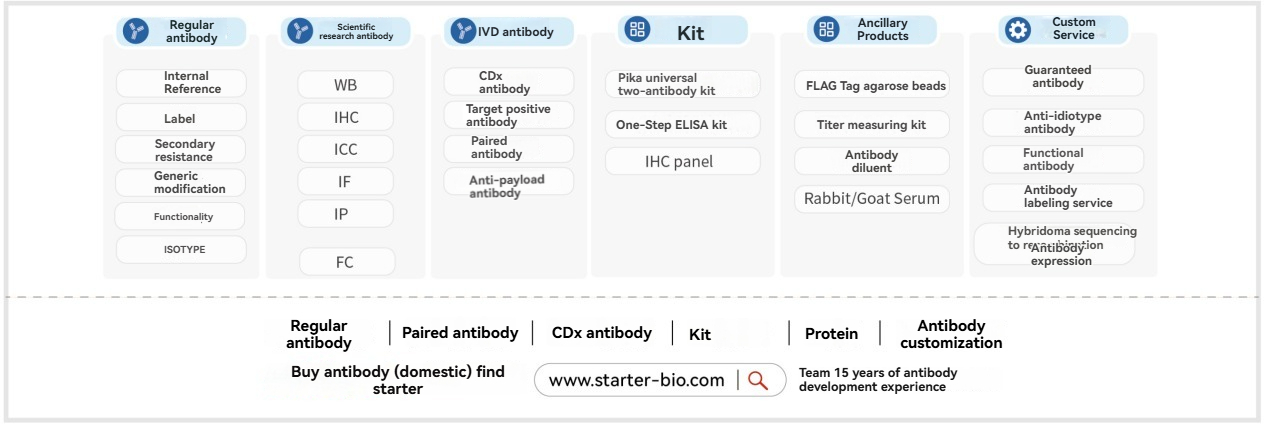The width and height of the screenshot is (1266, 424).
Task: Click the Kit category grid icon
Action: tap(637, 30)
